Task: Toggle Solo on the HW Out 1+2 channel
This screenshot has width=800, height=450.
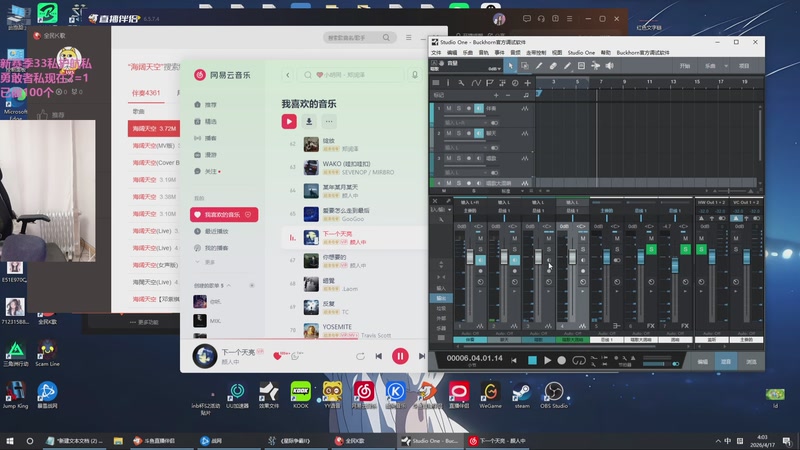Action: point(702,249)
